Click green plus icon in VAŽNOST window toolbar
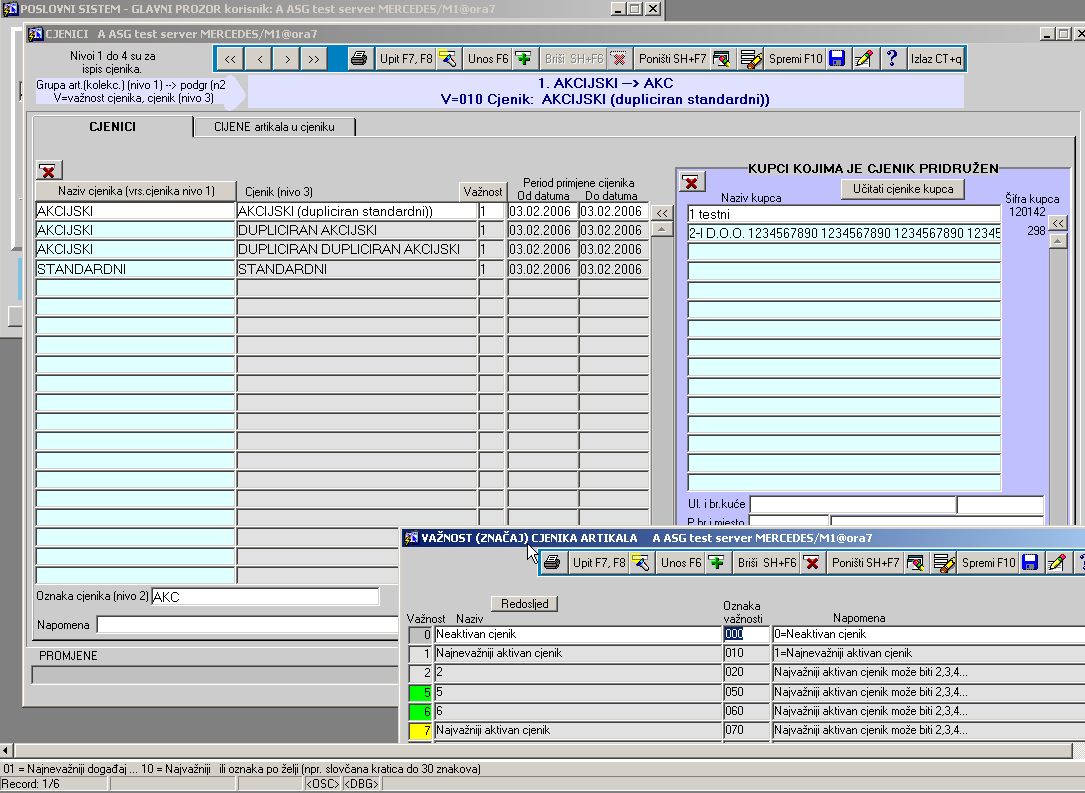 (717, 563)
